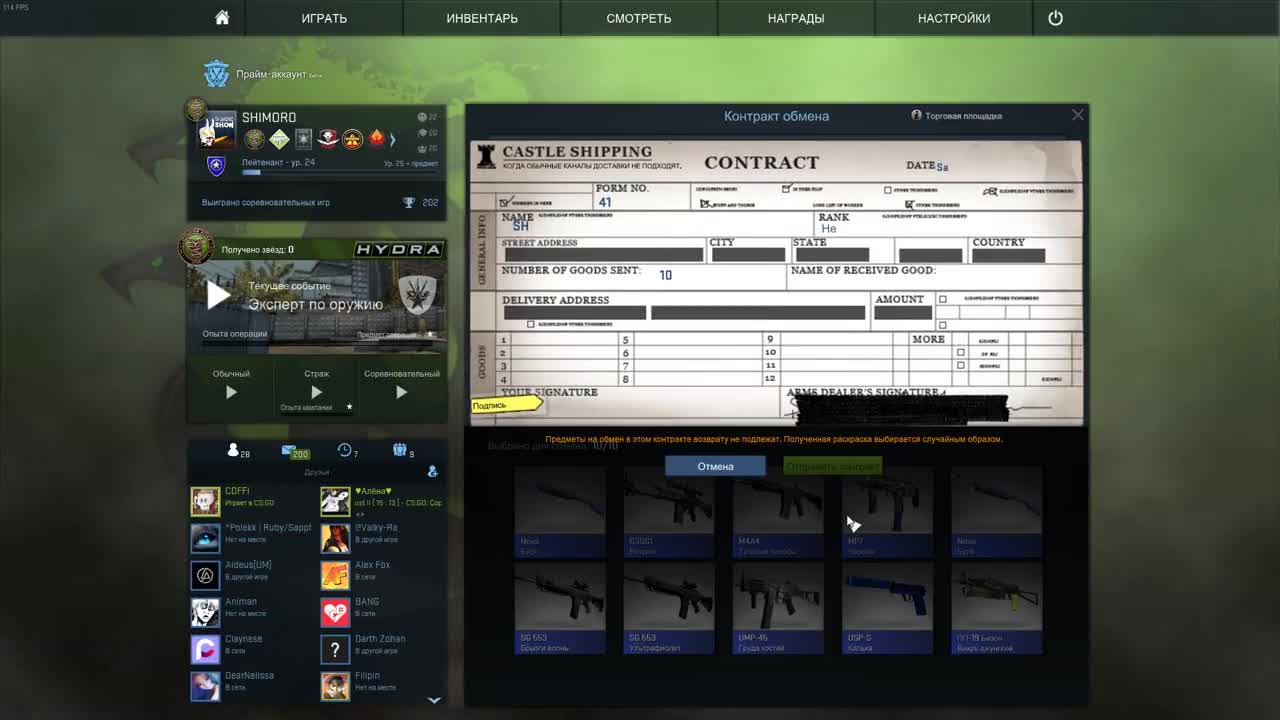
Task: Select friend Valky-Ra
Action: (x=382, y=538)
